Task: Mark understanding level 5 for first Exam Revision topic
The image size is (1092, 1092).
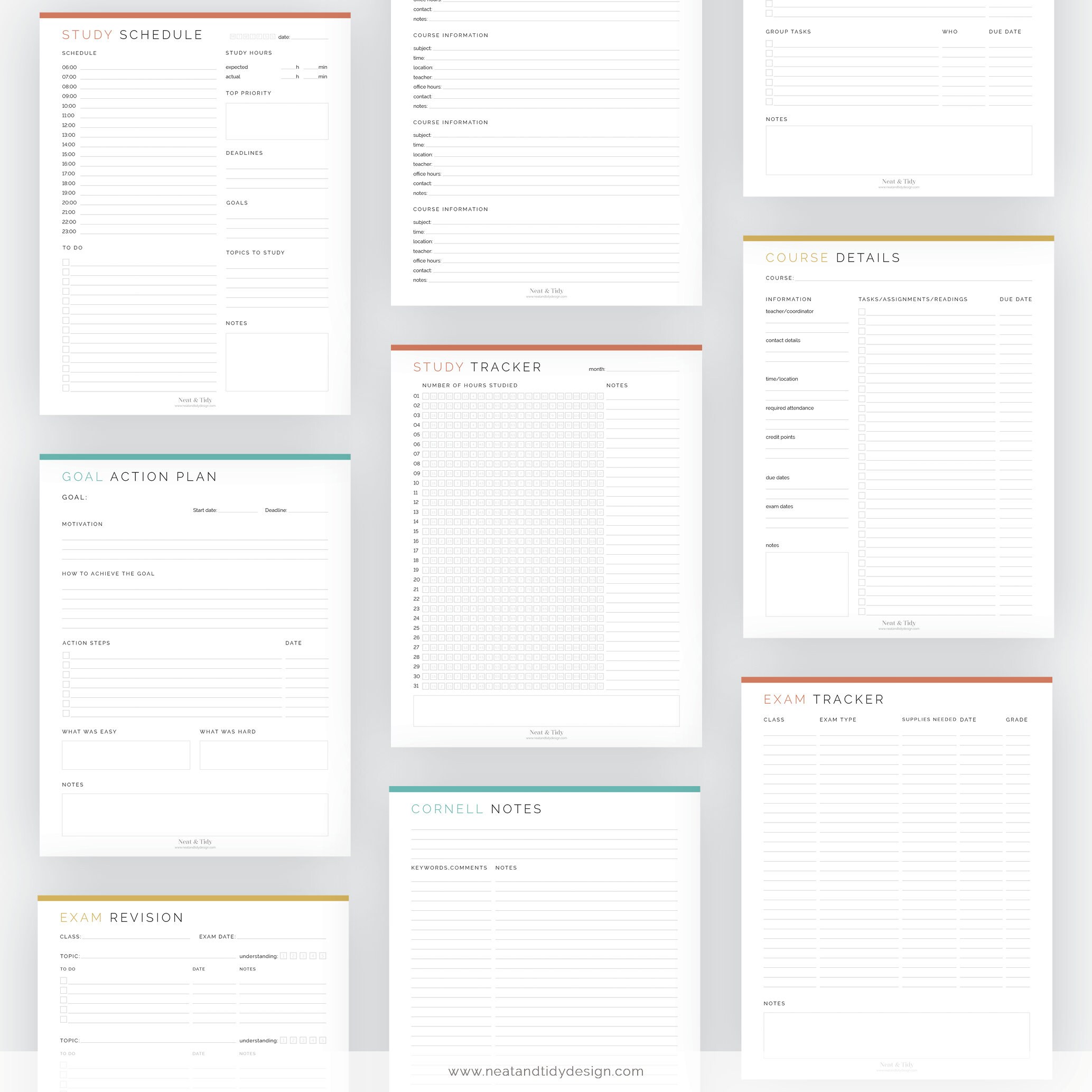Action: [323, 956]
